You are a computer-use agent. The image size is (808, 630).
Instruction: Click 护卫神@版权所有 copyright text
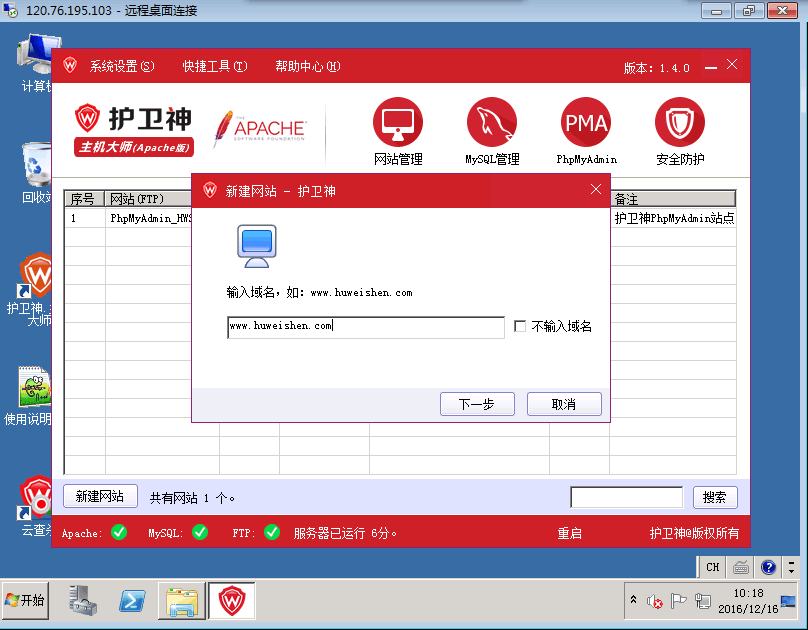[694, 533]
